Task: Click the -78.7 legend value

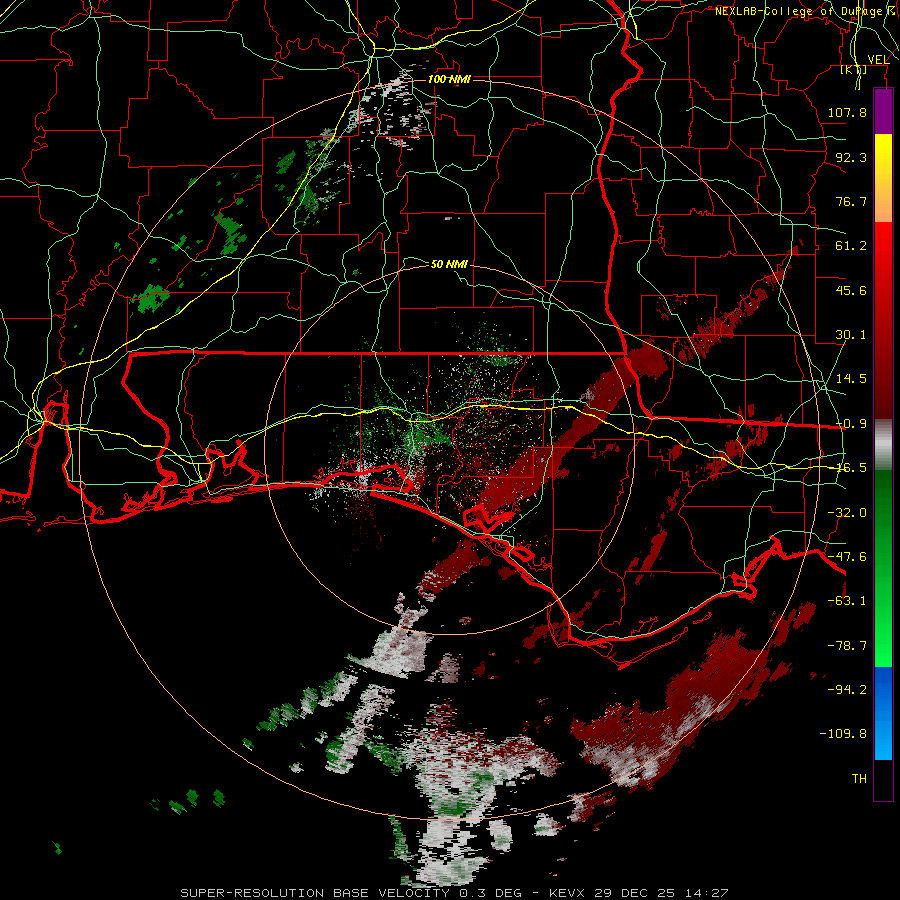Action: point(847,646)
